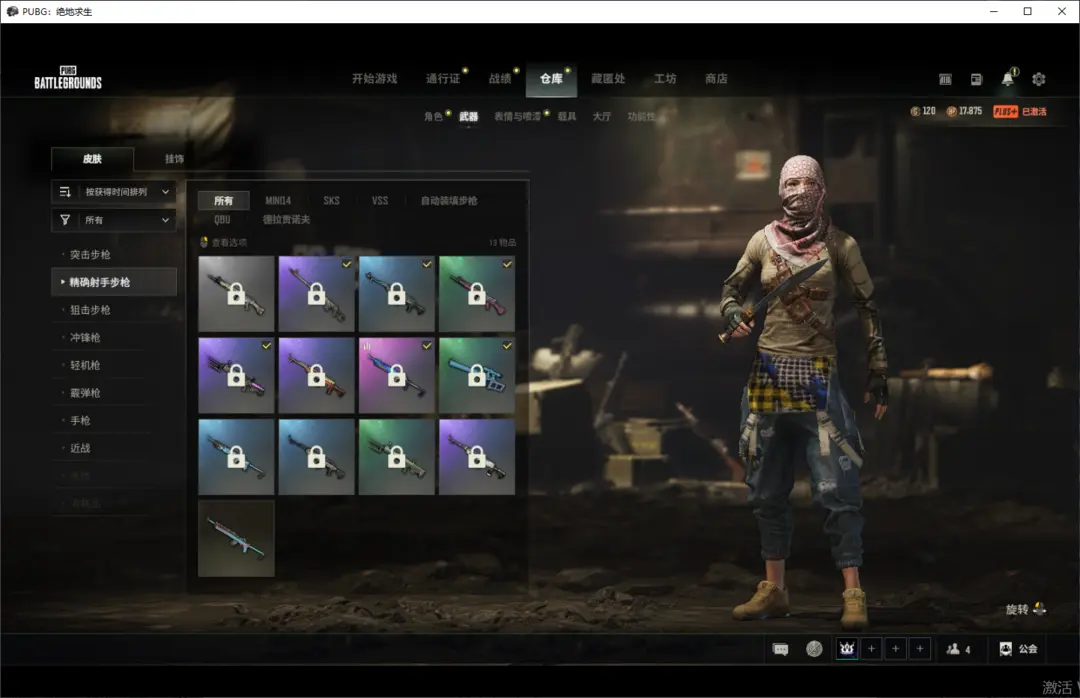The width and height of the screenshot is (1080, 698).
Task: Select the 所有 weapon filter tab
Action: (x=223, y=201)
